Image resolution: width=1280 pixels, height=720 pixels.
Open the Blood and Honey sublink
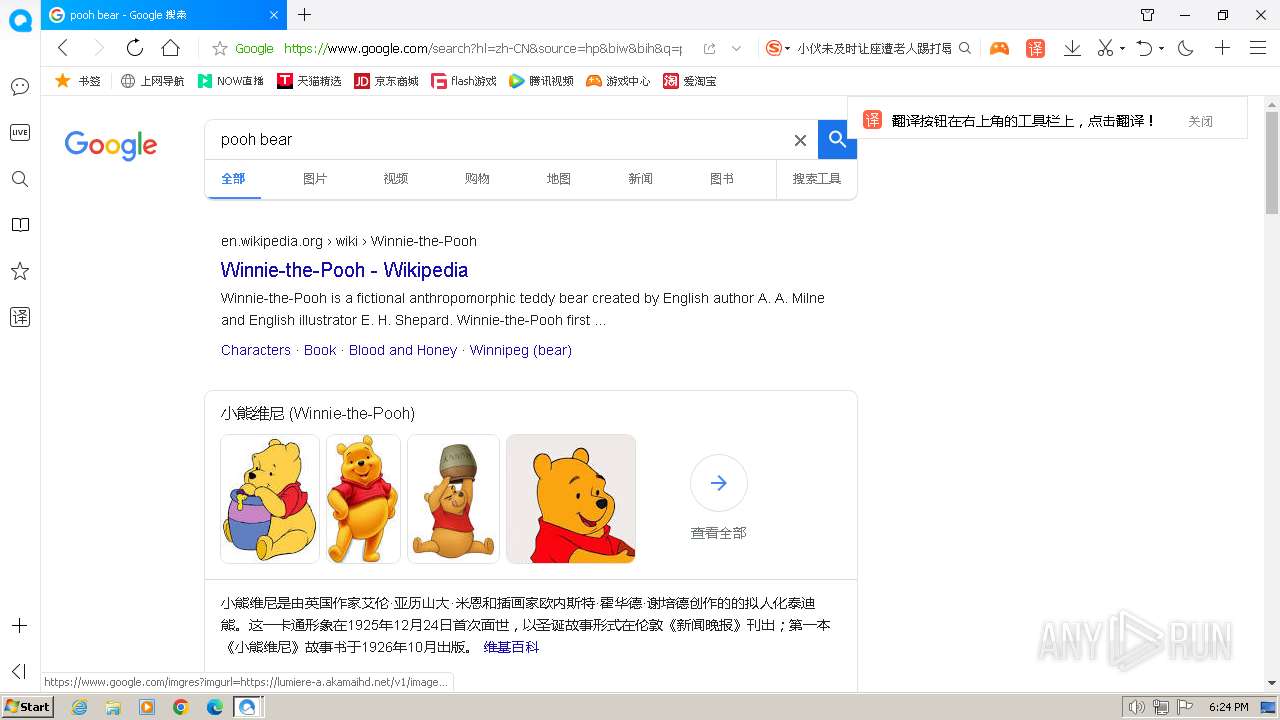coord(403,350)
